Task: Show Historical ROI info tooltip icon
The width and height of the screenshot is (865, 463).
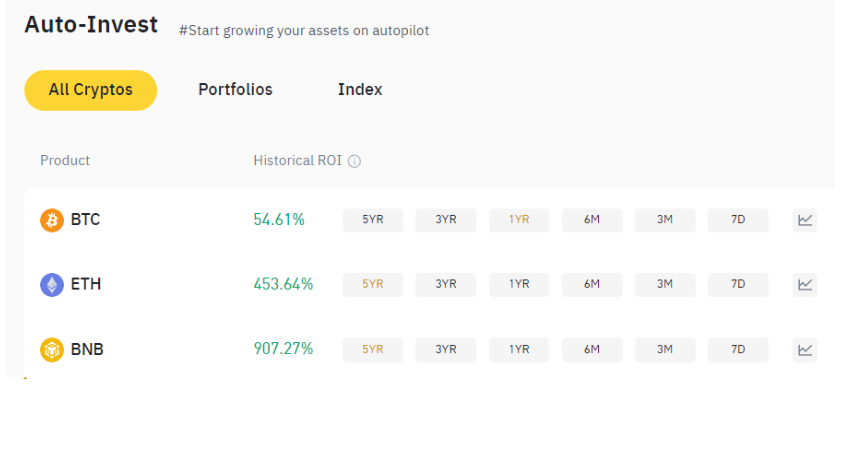Action: [x=354, y=161]
